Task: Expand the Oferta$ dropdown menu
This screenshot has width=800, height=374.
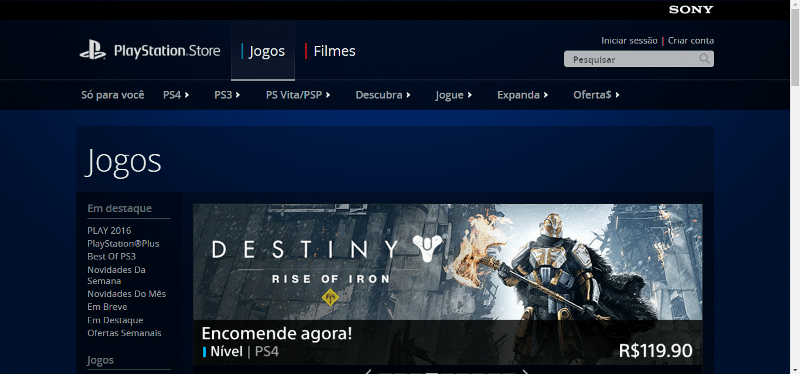Action: point(596,95)
